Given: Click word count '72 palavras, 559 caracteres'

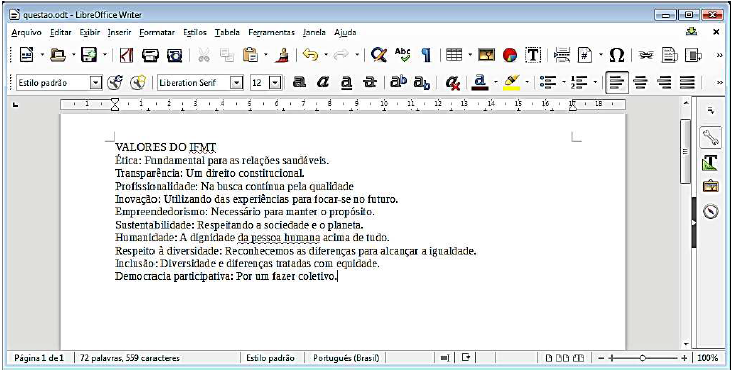Looking at the screenshot, I should 130,358.
